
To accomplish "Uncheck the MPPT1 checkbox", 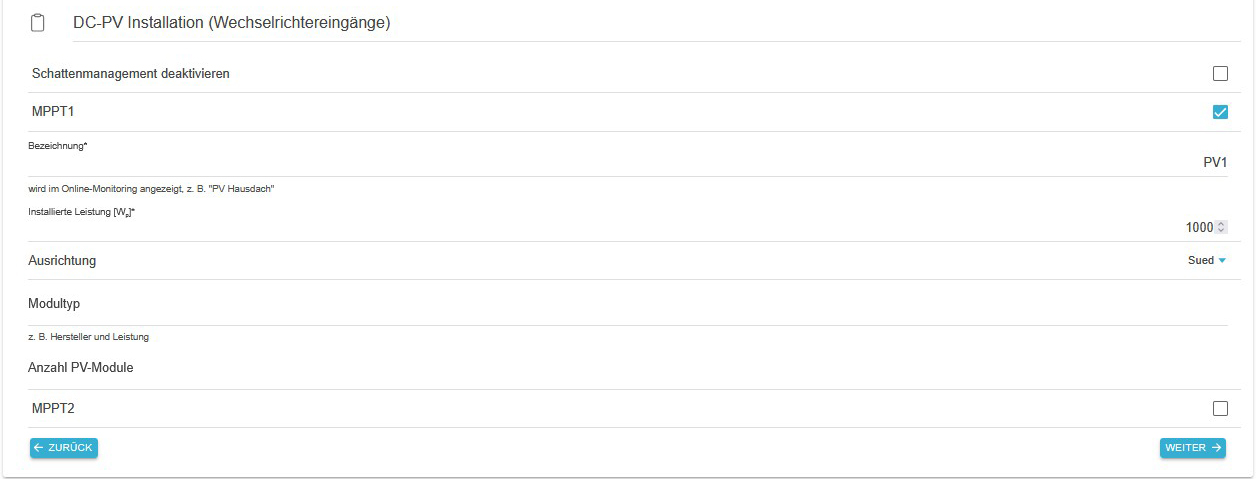I will click(x=1219, y=112).
